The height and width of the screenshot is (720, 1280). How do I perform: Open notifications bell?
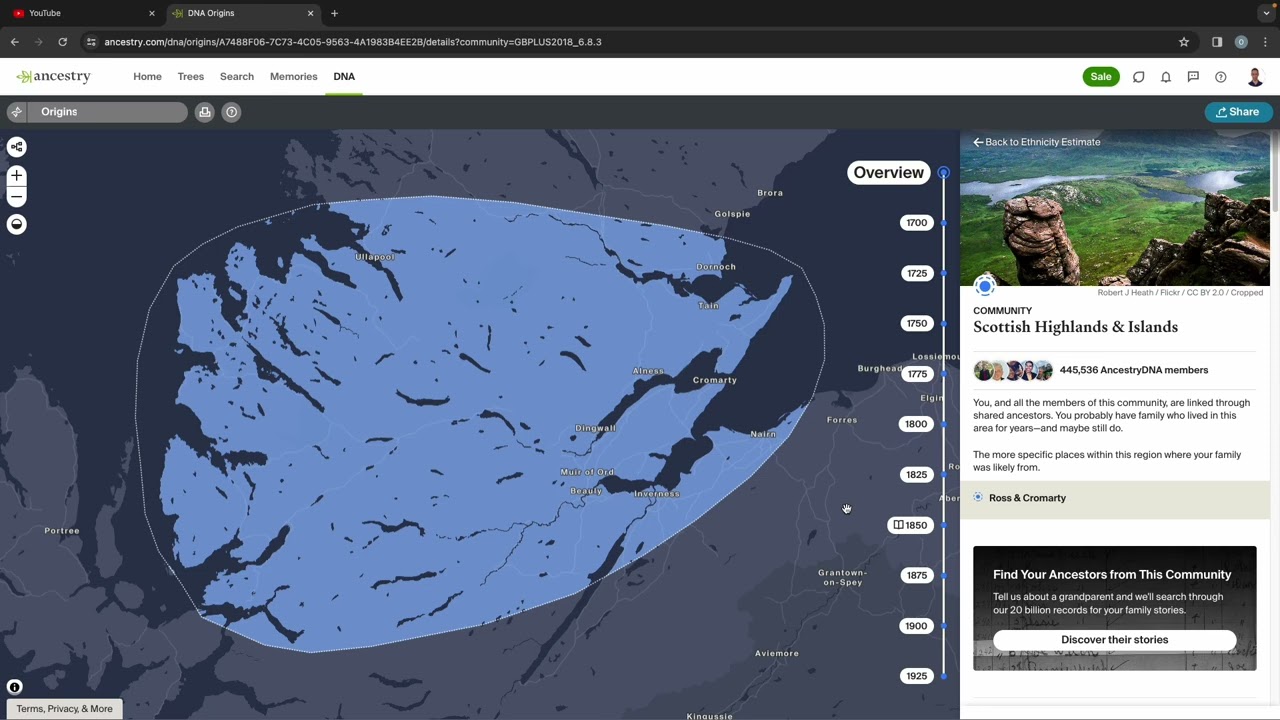[1166, 77]
